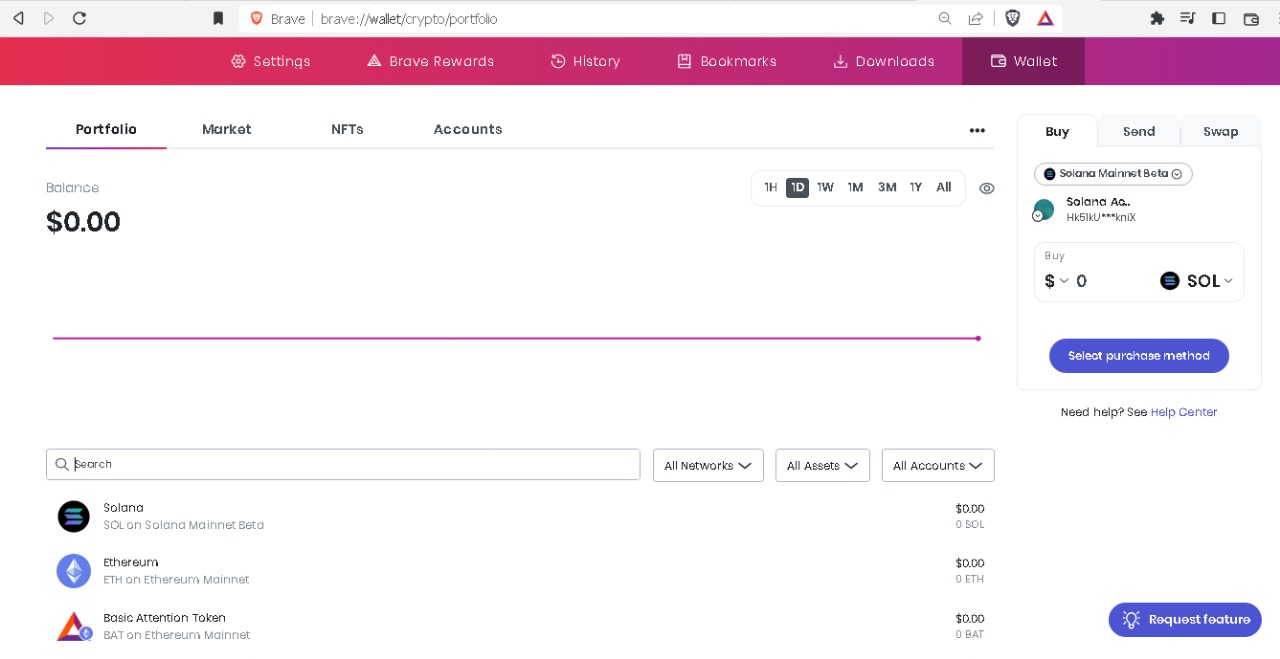This screenshot has width=1280, height=659.
Task: Click the Brave lion icon in address bar
Action: (256, 18)
